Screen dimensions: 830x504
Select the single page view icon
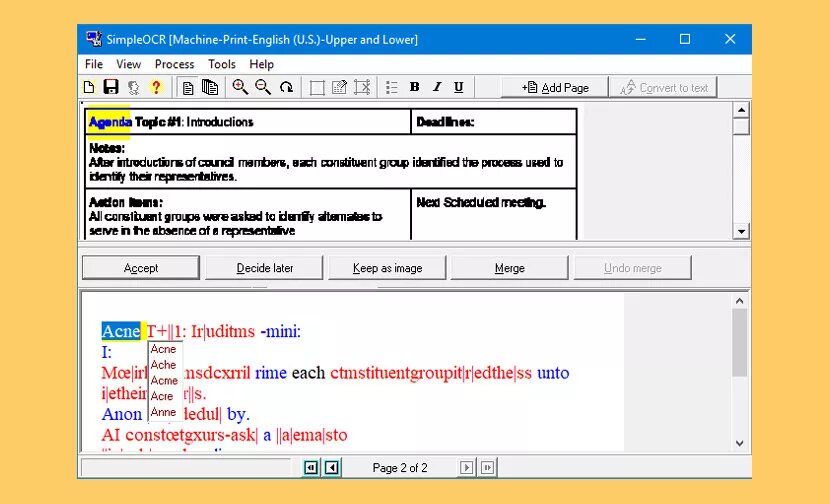click(x=187, y=87)
